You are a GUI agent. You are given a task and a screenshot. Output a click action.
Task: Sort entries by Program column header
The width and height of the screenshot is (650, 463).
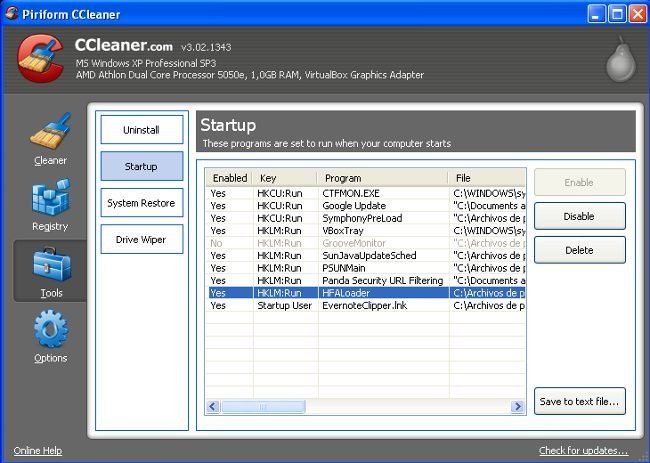pyautogui.click(x=383, y=178)
